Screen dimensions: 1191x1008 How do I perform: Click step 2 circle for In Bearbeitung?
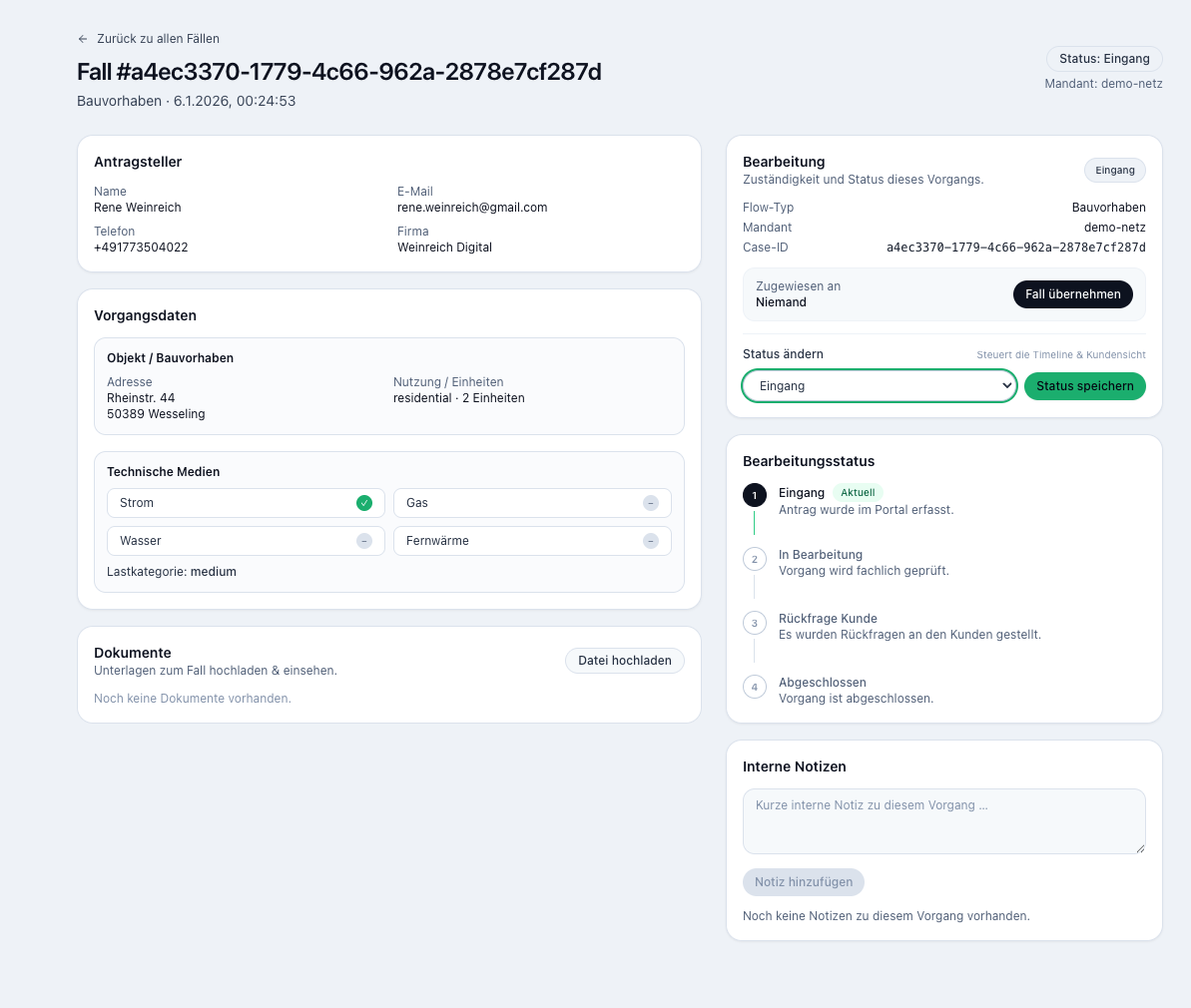click(x=755, y=559)
